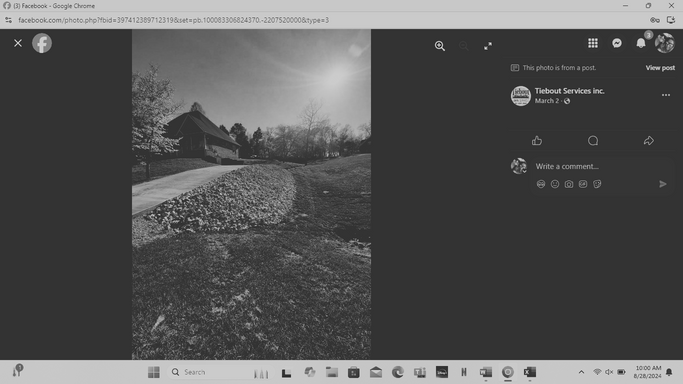
Task: Click the comment bubble icon
Action: point(593,141)
